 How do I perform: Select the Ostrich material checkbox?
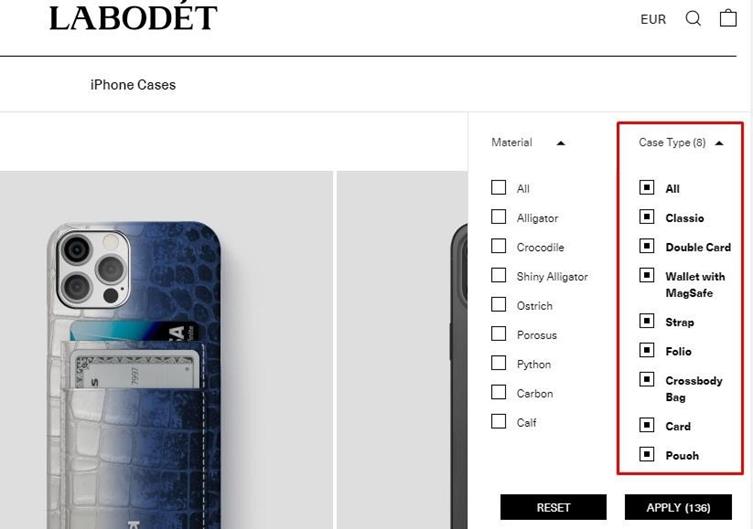coord(498,304)
